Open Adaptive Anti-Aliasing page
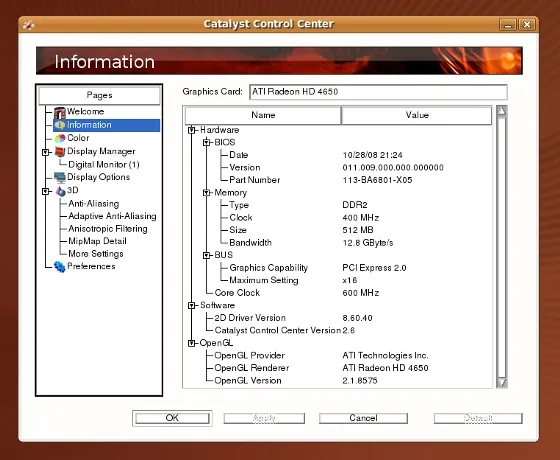 pyautogui.click(x=112, y=216)
